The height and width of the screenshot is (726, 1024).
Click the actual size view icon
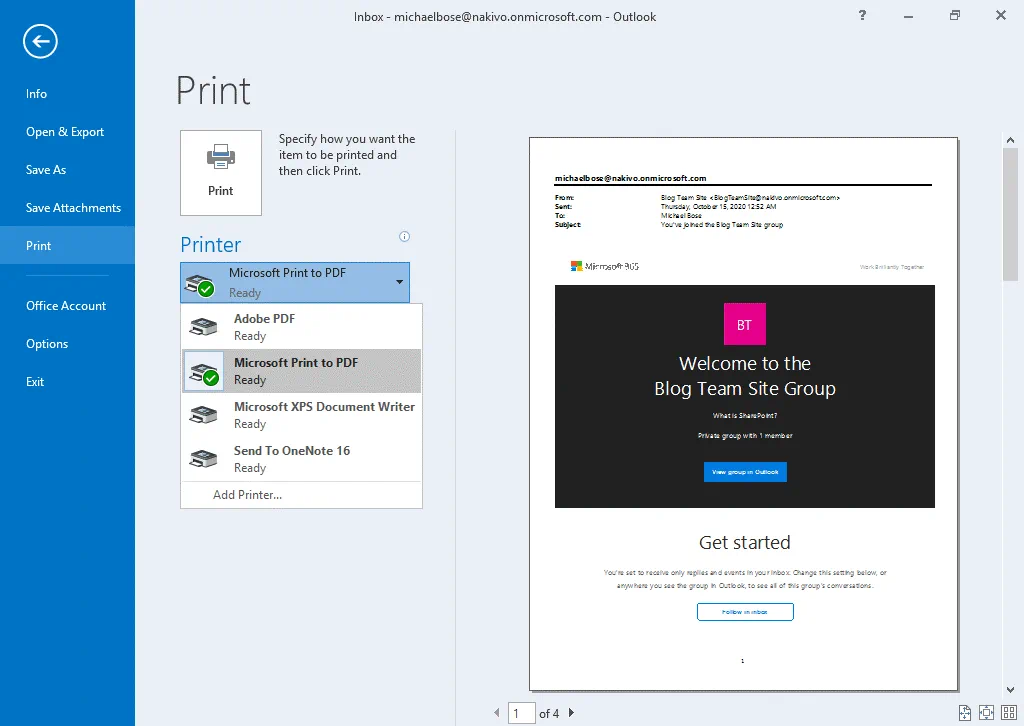(x=965, y=713)
